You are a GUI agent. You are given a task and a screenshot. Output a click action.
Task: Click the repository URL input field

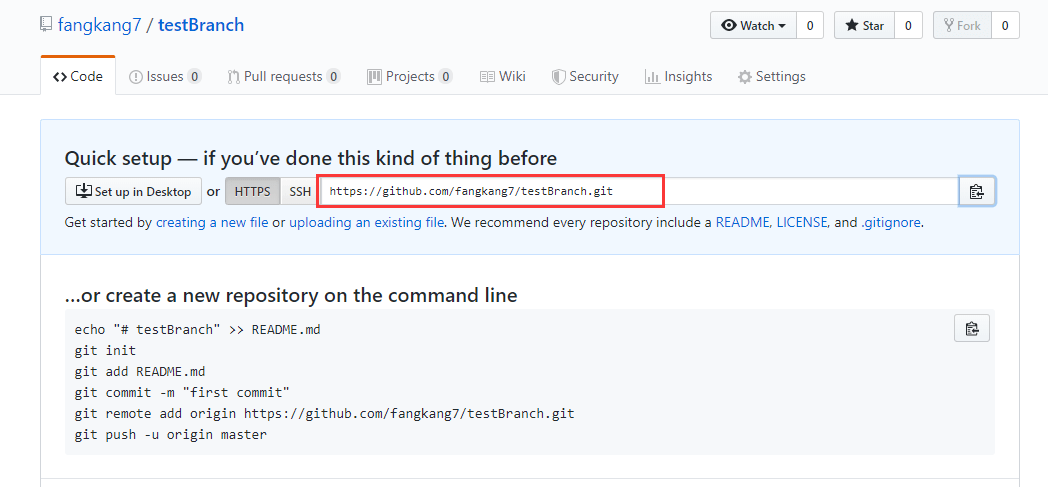[x=638, y=192]
